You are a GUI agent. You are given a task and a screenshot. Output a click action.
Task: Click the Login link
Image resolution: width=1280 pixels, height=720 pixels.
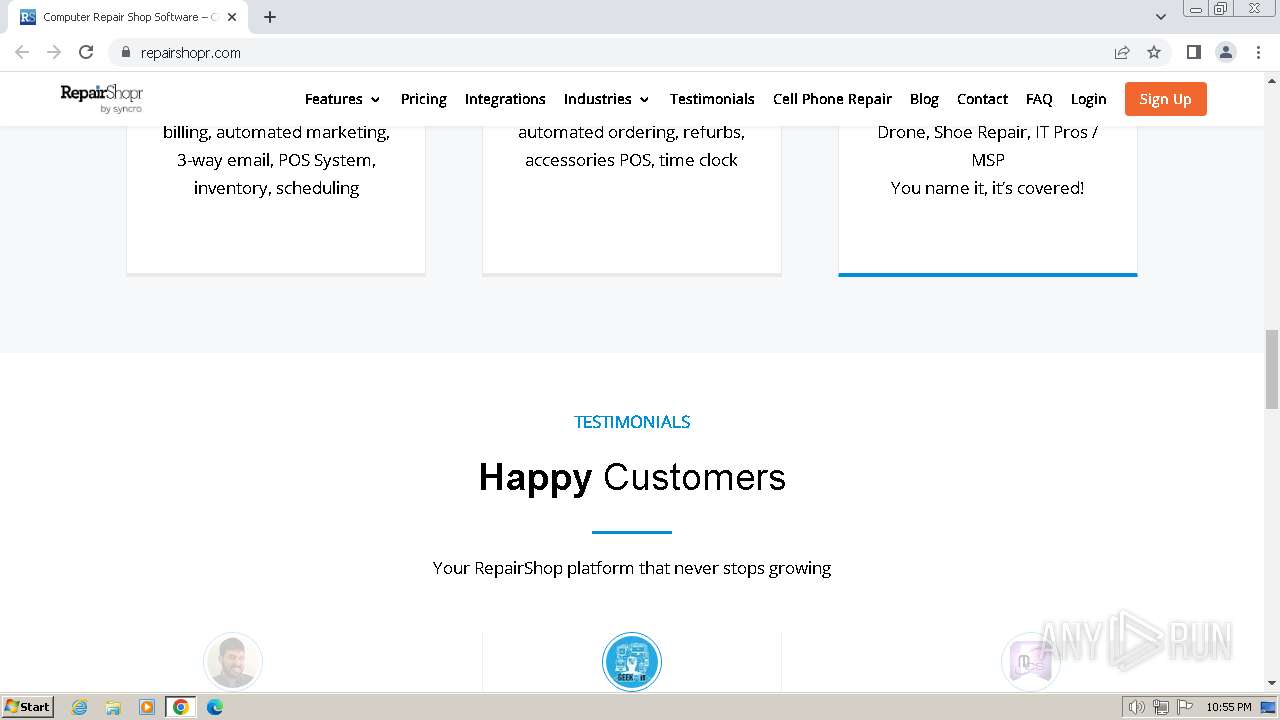[1088, 99]
